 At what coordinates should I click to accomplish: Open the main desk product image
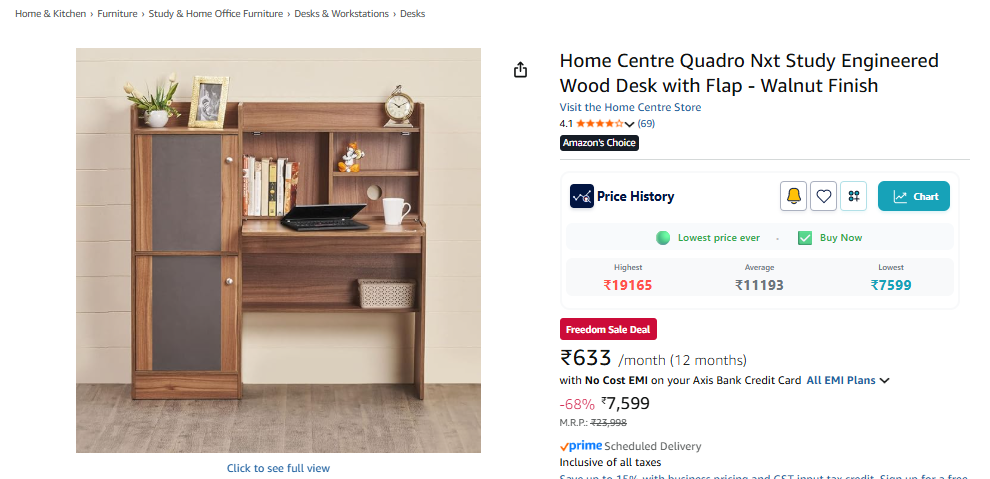click(278, 251)
